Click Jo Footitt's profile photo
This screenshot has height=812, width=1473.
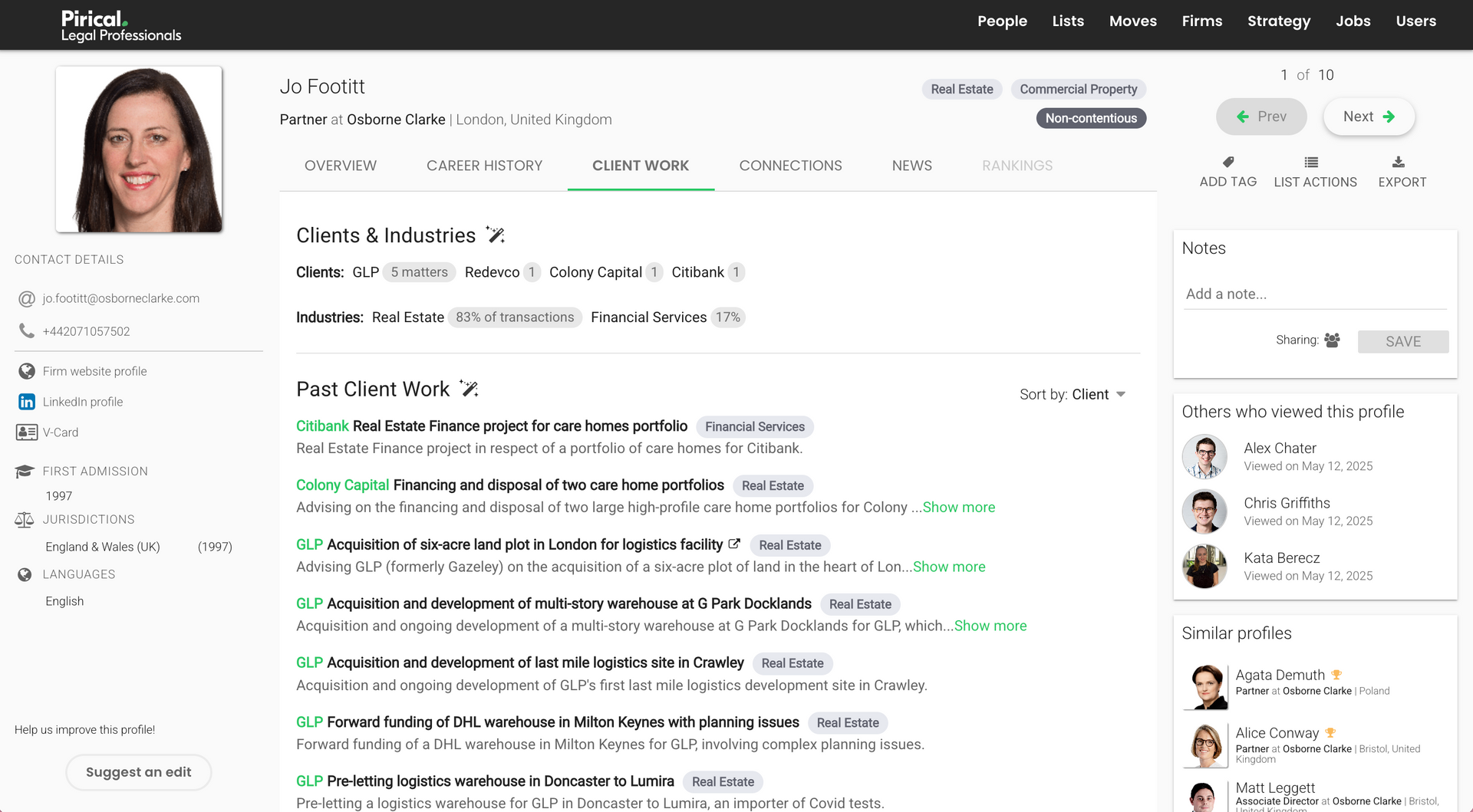(x=139, y=150)
